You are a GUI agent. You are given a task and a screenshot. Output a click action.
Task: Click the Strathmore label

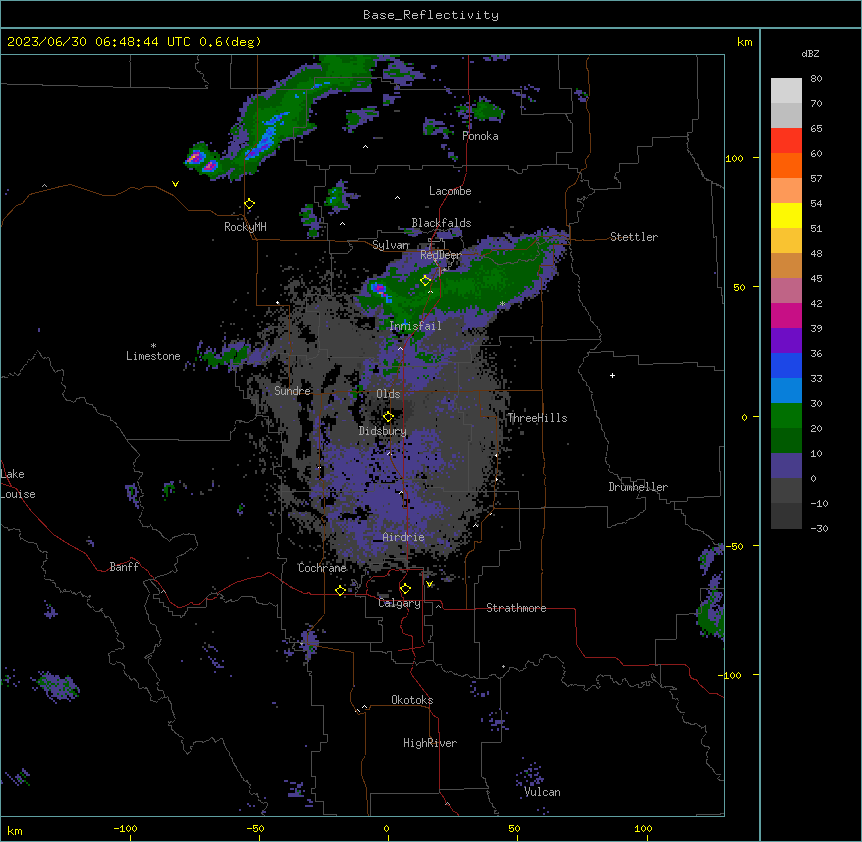coord(516,608)
